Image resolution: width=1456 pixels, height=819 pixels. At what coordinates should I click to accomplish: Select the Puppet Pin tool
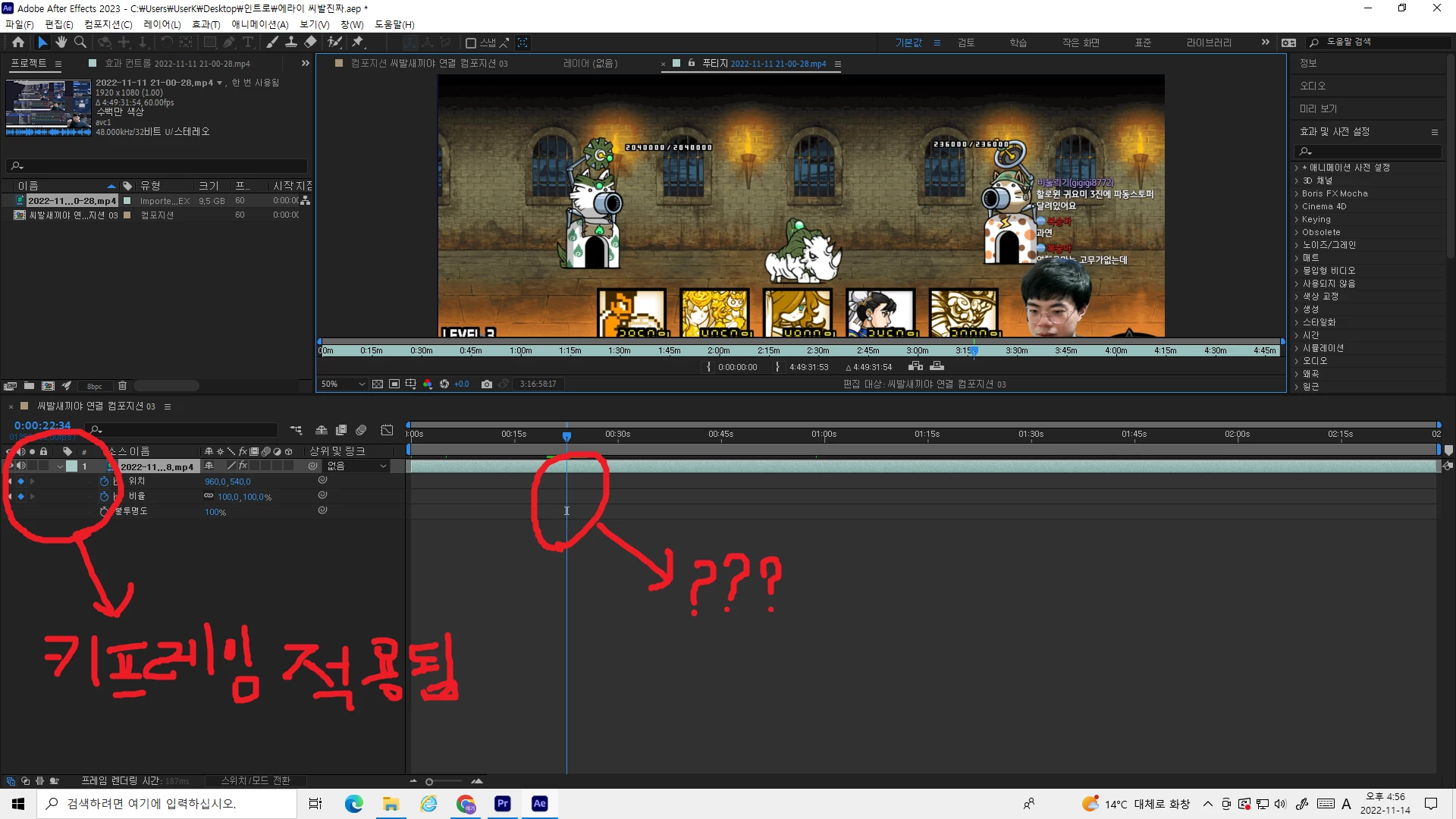pos(358,42)
